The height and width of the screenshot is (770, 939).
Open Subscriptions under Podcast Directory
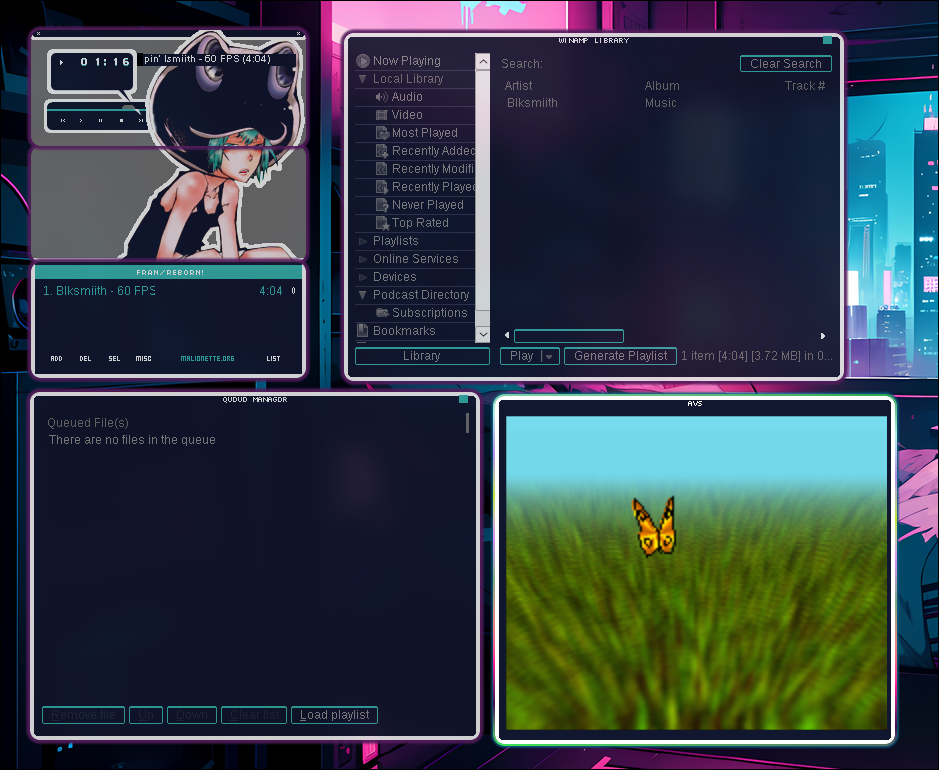click(x=430, y=313)
